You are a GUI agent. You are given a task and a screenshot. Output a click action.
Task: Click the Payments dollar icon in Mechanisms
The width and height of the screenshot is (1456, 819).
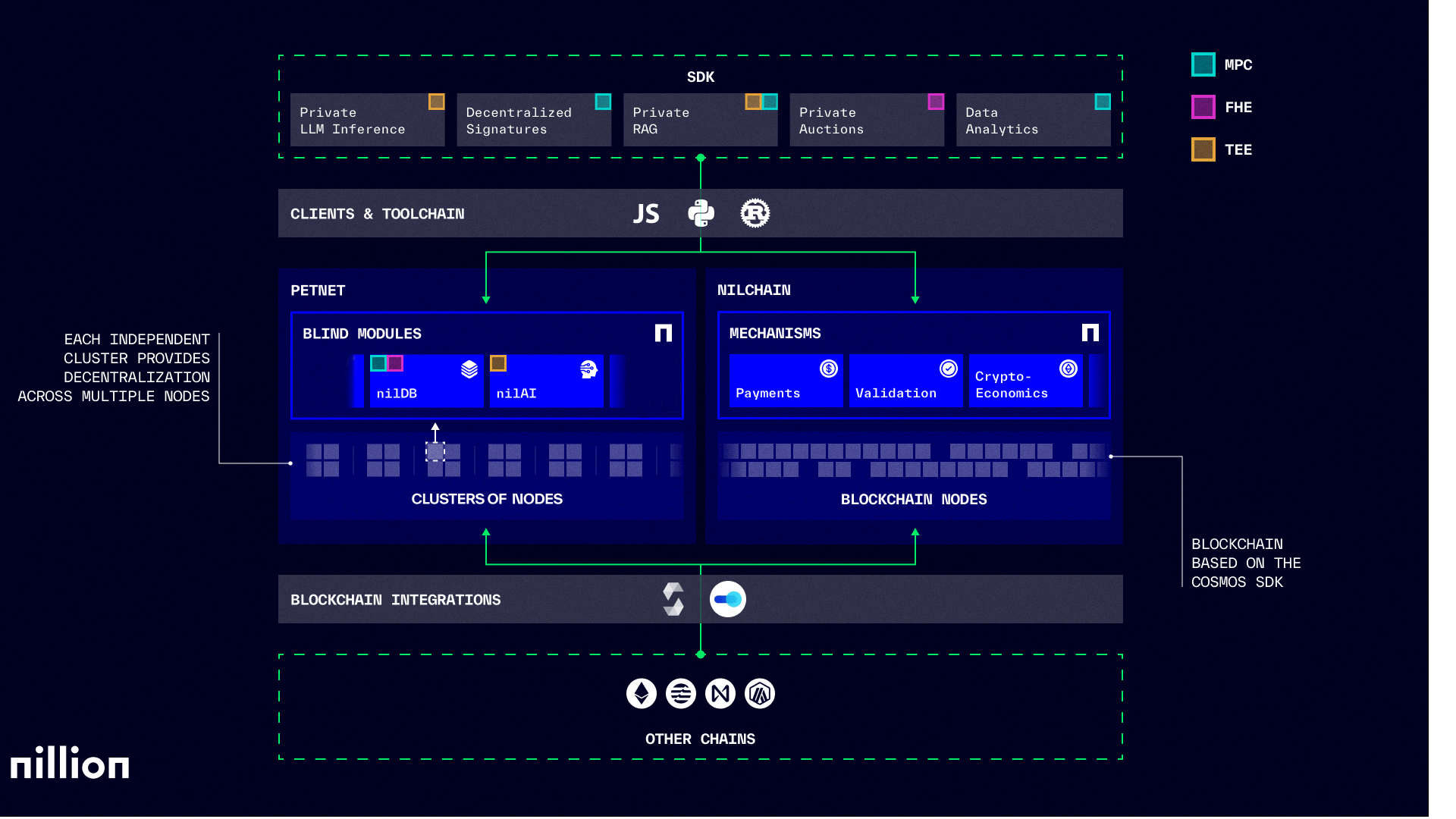click(x=829, y=369)
